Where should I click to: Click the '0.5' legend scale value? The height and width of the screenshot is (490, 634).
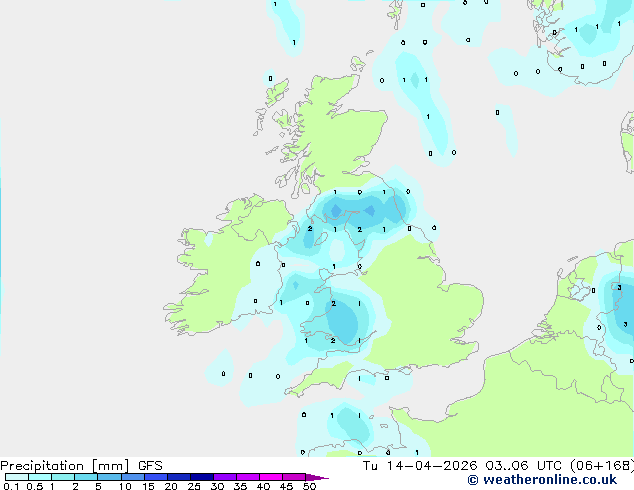point(34,486)
